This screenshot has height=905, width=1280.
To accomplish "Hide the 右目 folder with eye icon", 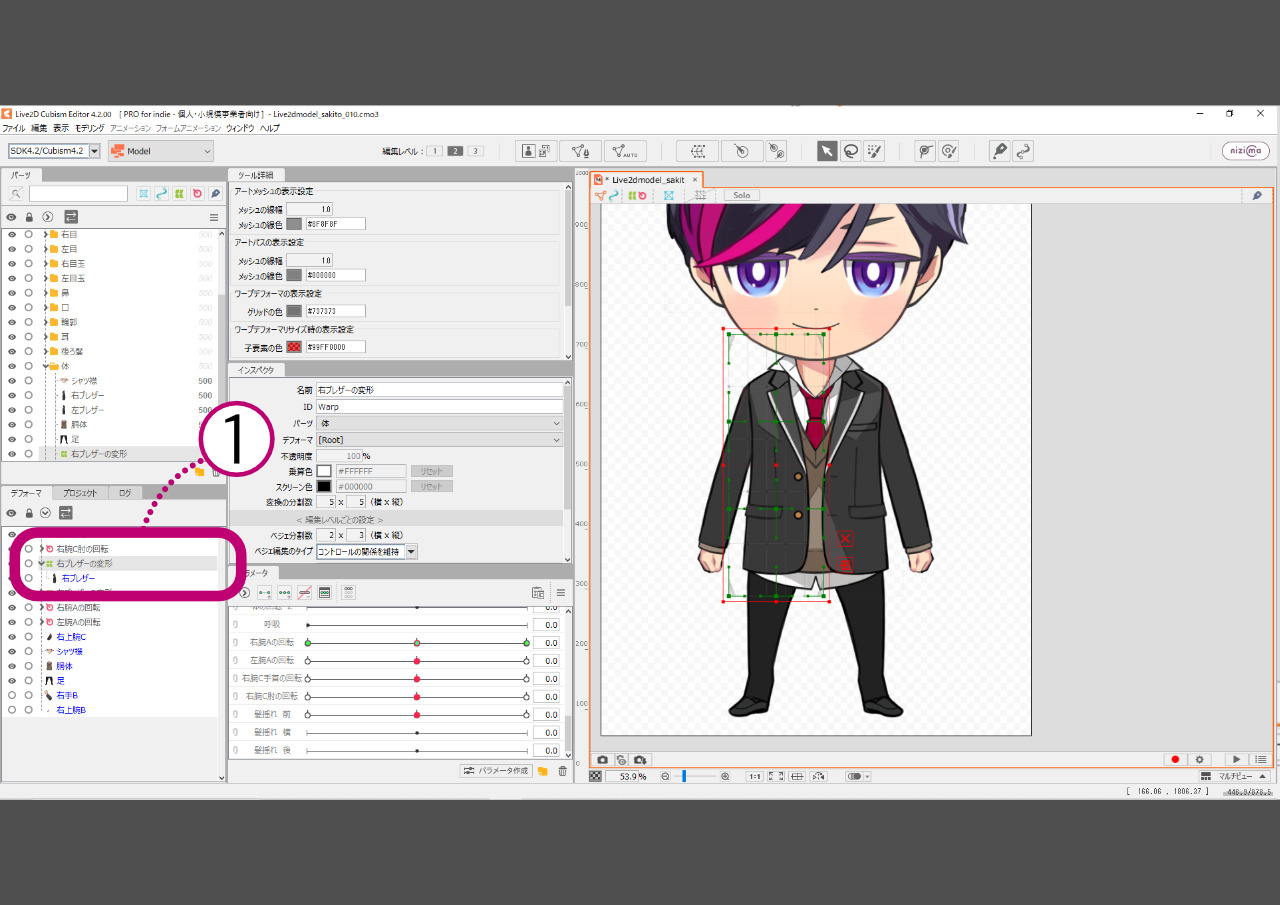I will point(12,234).
